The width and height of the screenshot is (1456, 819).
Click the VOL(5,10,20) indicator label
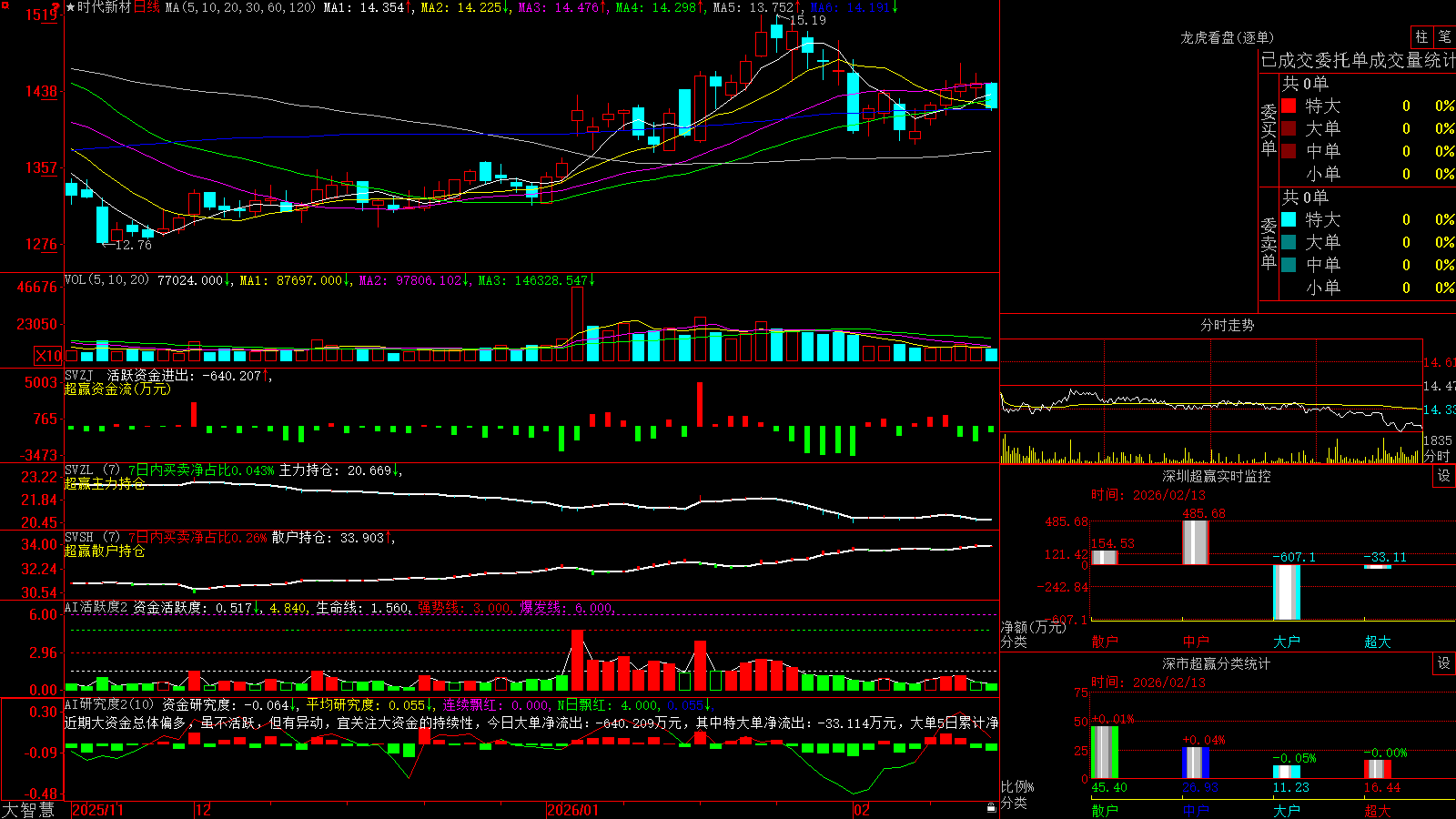click(x=106, y=280)
